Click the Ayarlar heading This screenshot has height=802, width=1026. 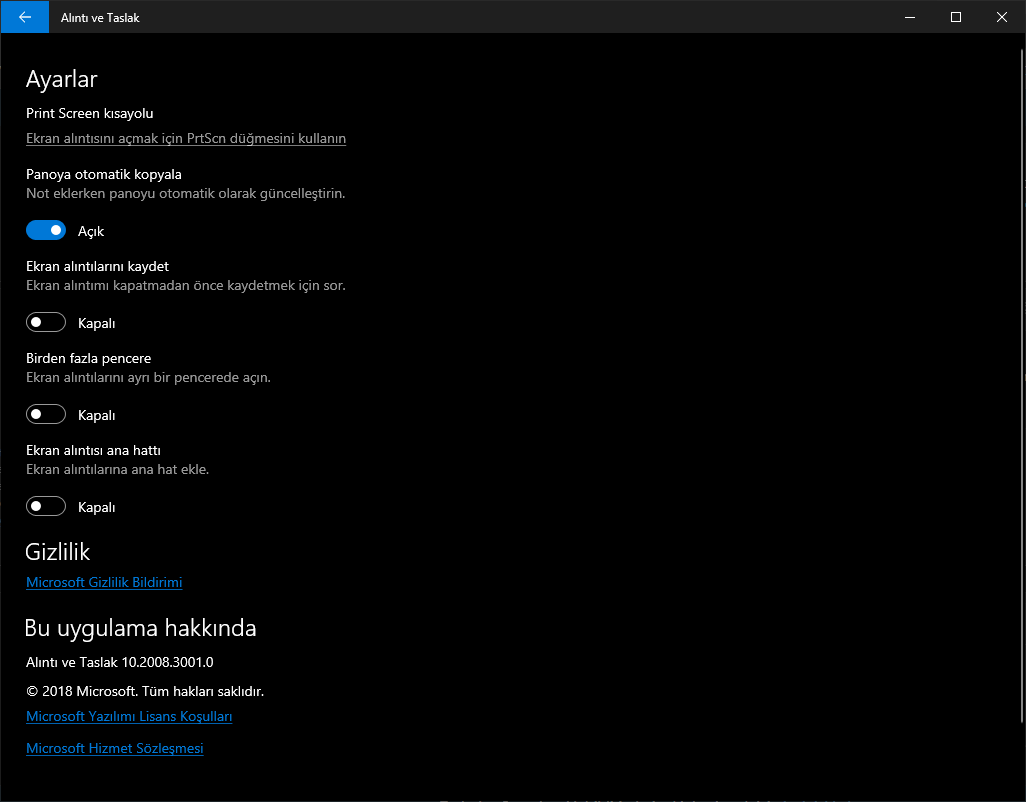(x=62, y=79)
